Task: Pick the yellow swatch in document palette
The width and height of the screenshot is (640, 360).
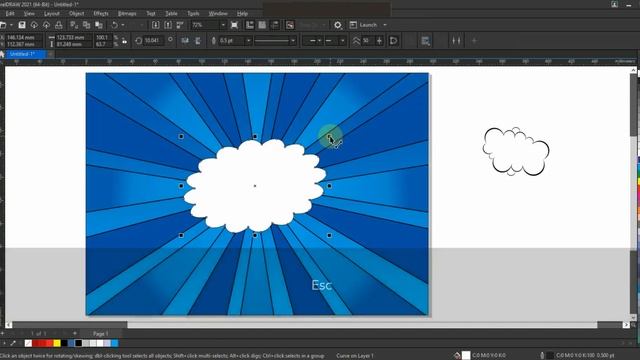Action: click(x=57, y=343)
